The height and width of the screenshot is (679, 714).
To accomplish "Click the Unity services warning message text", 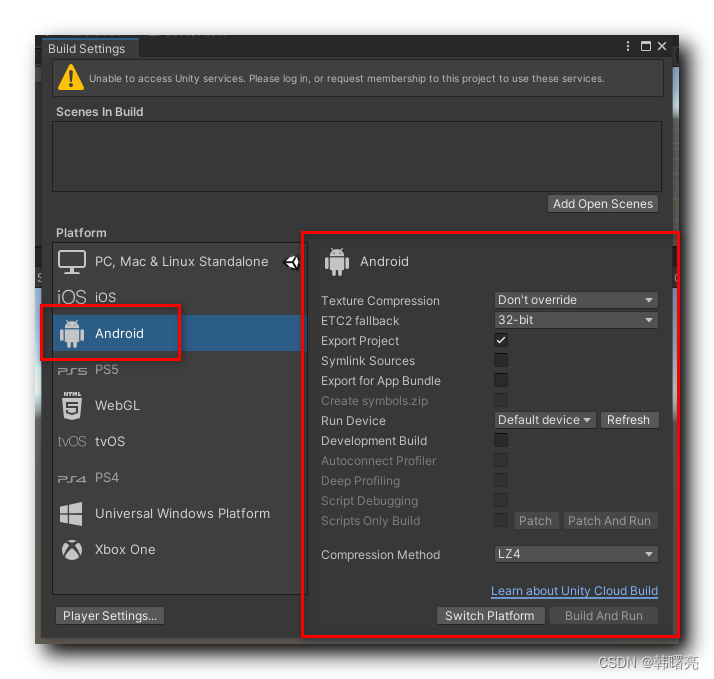I will [x=347, y=78].
